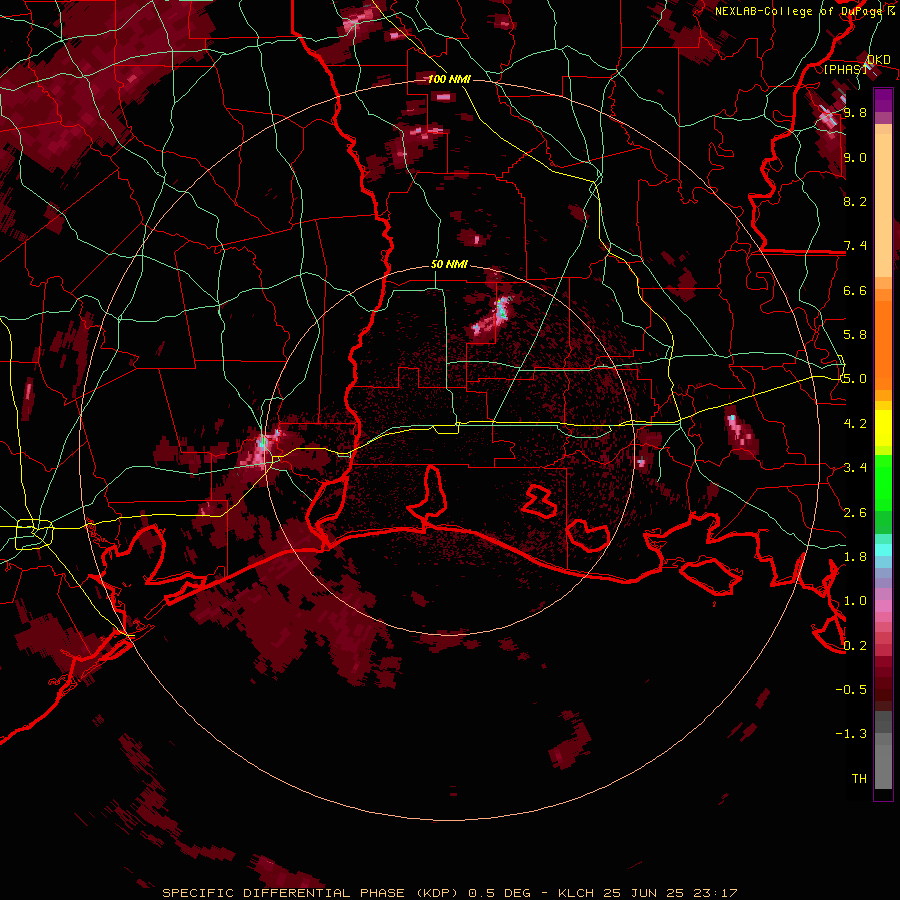Pick the green segment of the color bar

pyautogui.click(x=883, y=482)
